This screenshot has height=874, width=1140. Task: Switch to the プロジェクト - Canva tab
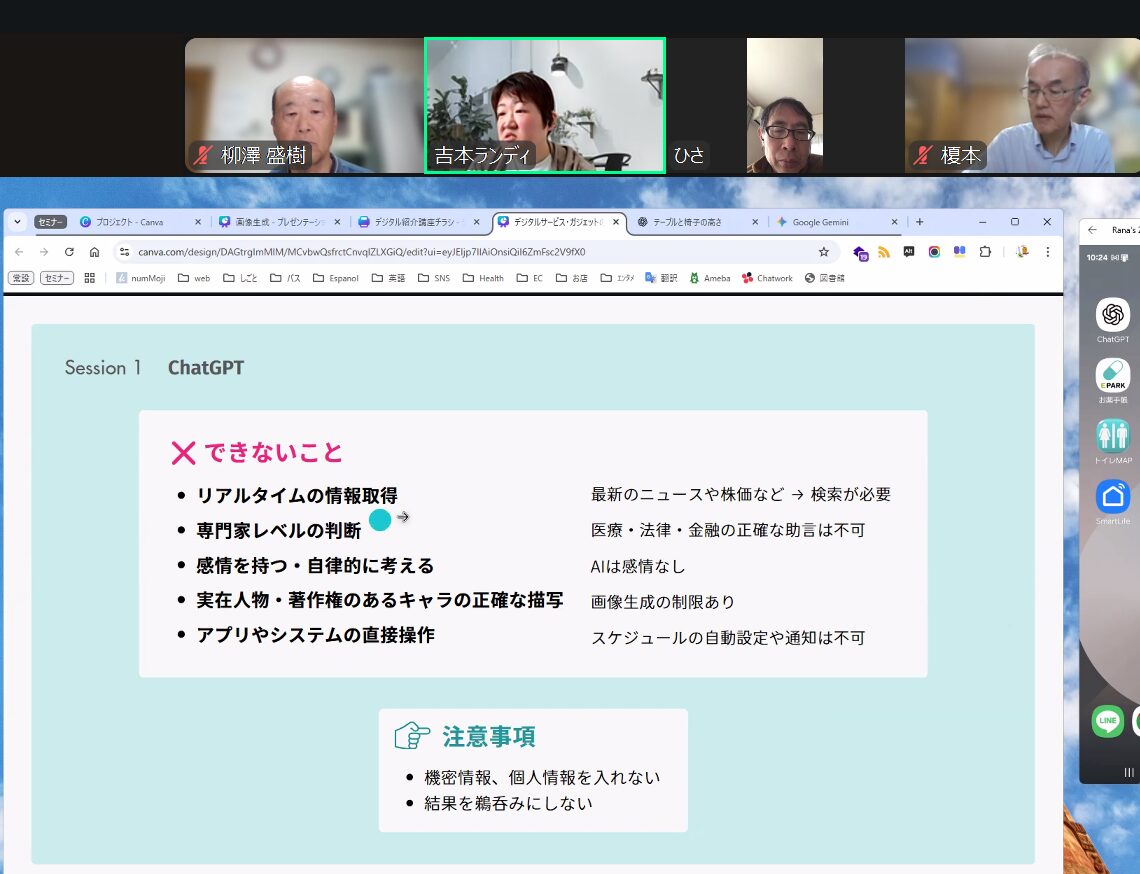coord(130,222)
